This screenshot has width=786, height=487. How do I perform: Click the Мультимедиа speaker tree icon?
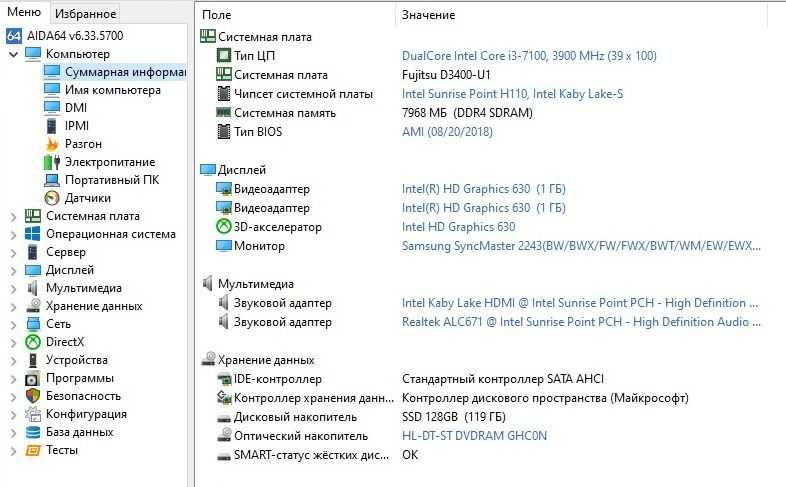tap(33, 288)
